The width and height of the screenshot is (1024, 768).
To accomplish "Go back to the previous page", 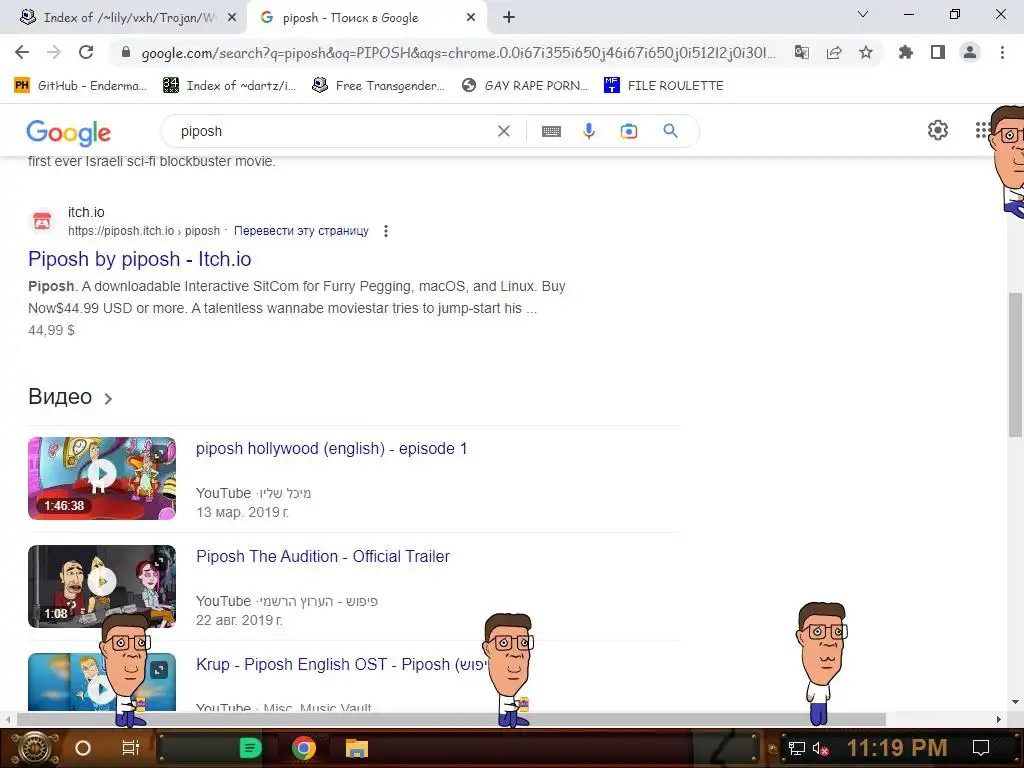I will 22,52.
